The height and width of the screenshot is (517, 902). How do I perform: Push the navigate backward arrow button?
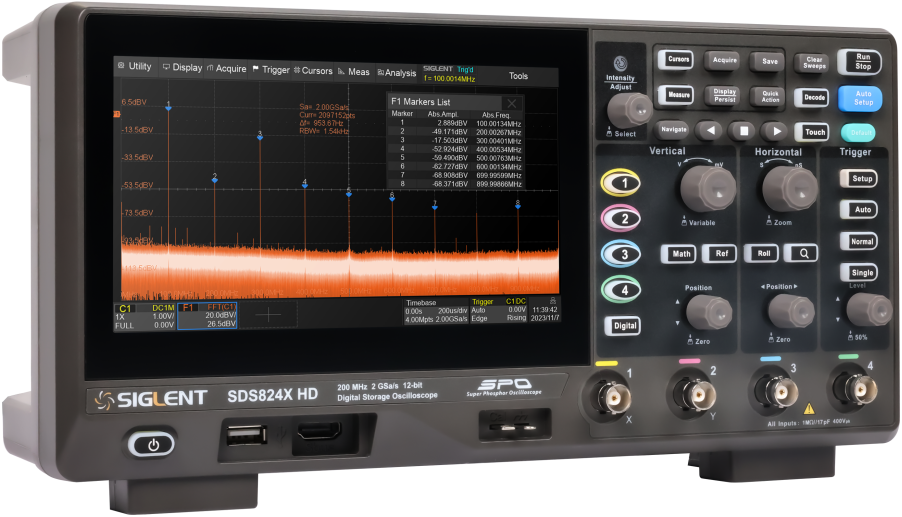click(x=711, y=131)
